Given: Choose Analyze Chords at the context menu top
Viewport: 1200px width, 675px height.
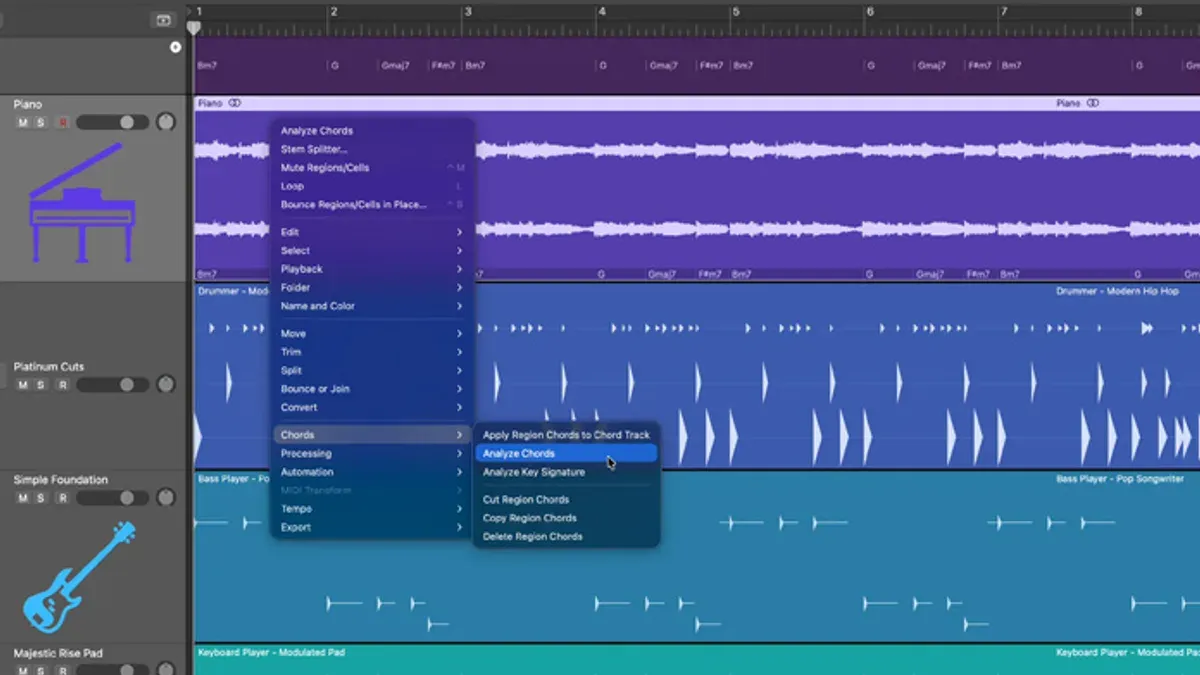Looking at the screenshot, I should (x=372, y=131).
